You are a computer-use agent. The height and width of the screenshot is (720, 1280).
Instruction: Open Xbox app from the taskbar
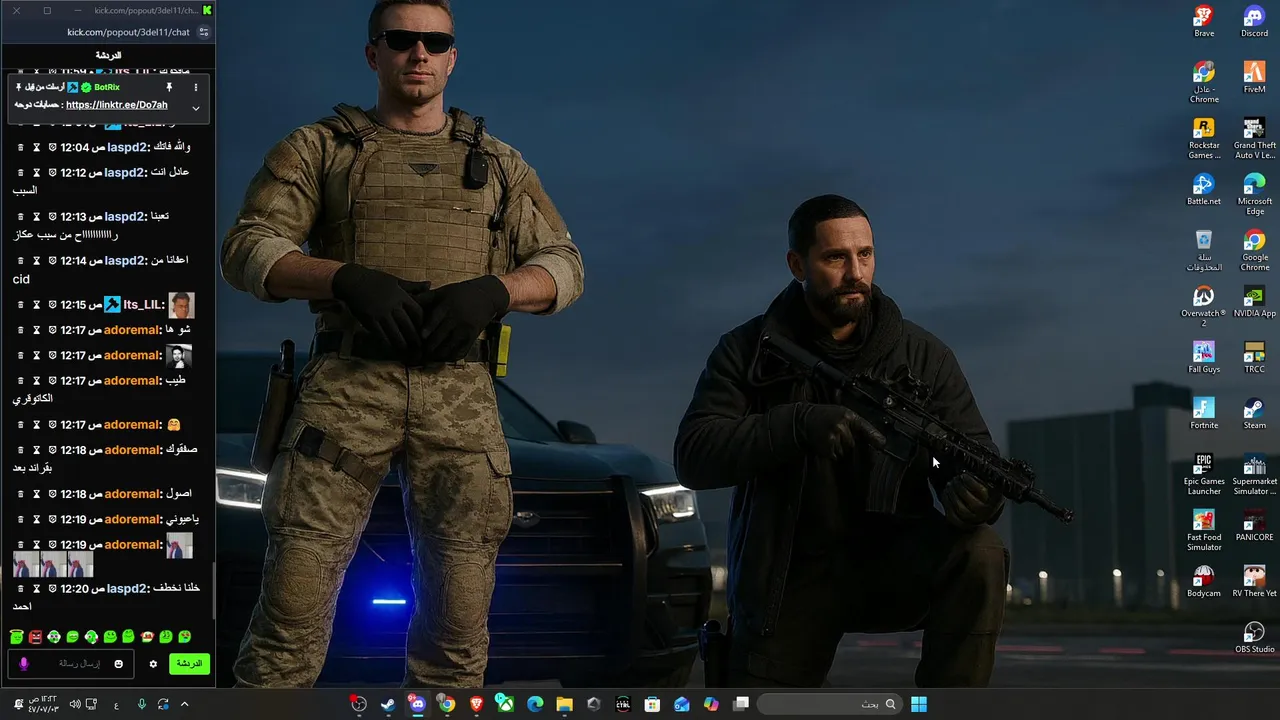[x=505, y=704]
